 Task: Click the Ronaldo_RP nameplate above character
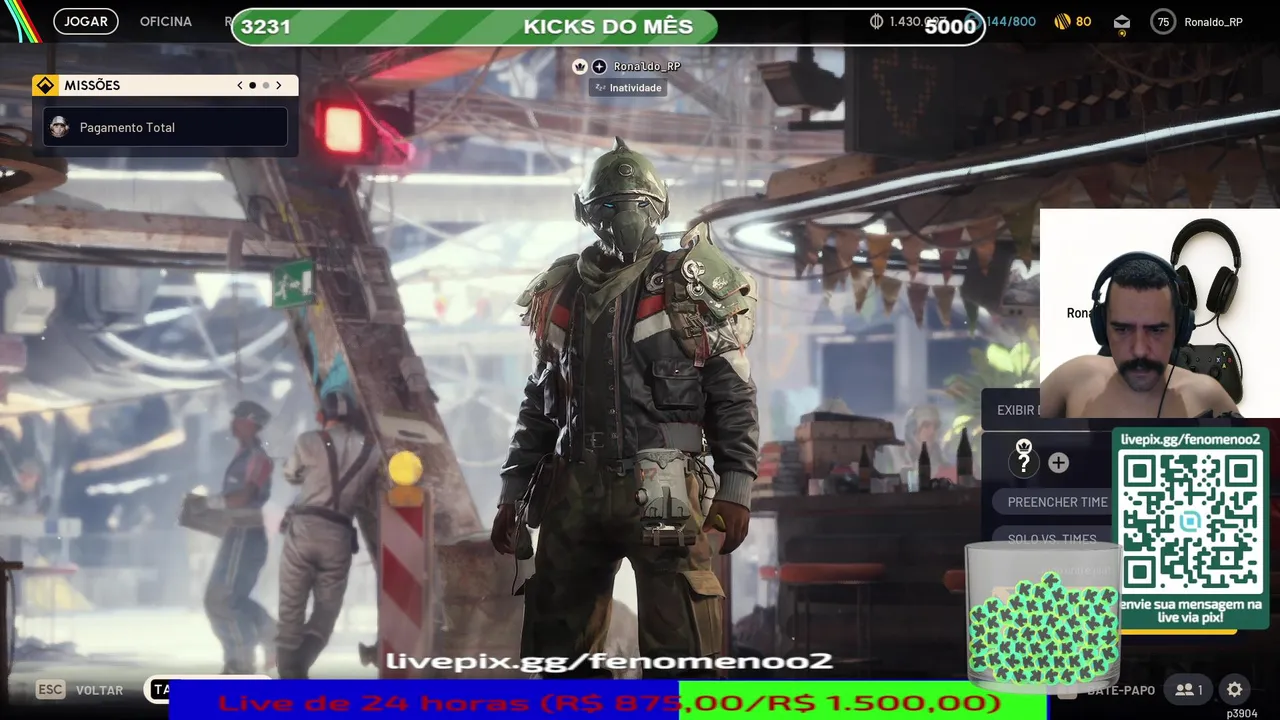(x=647, y=66)
